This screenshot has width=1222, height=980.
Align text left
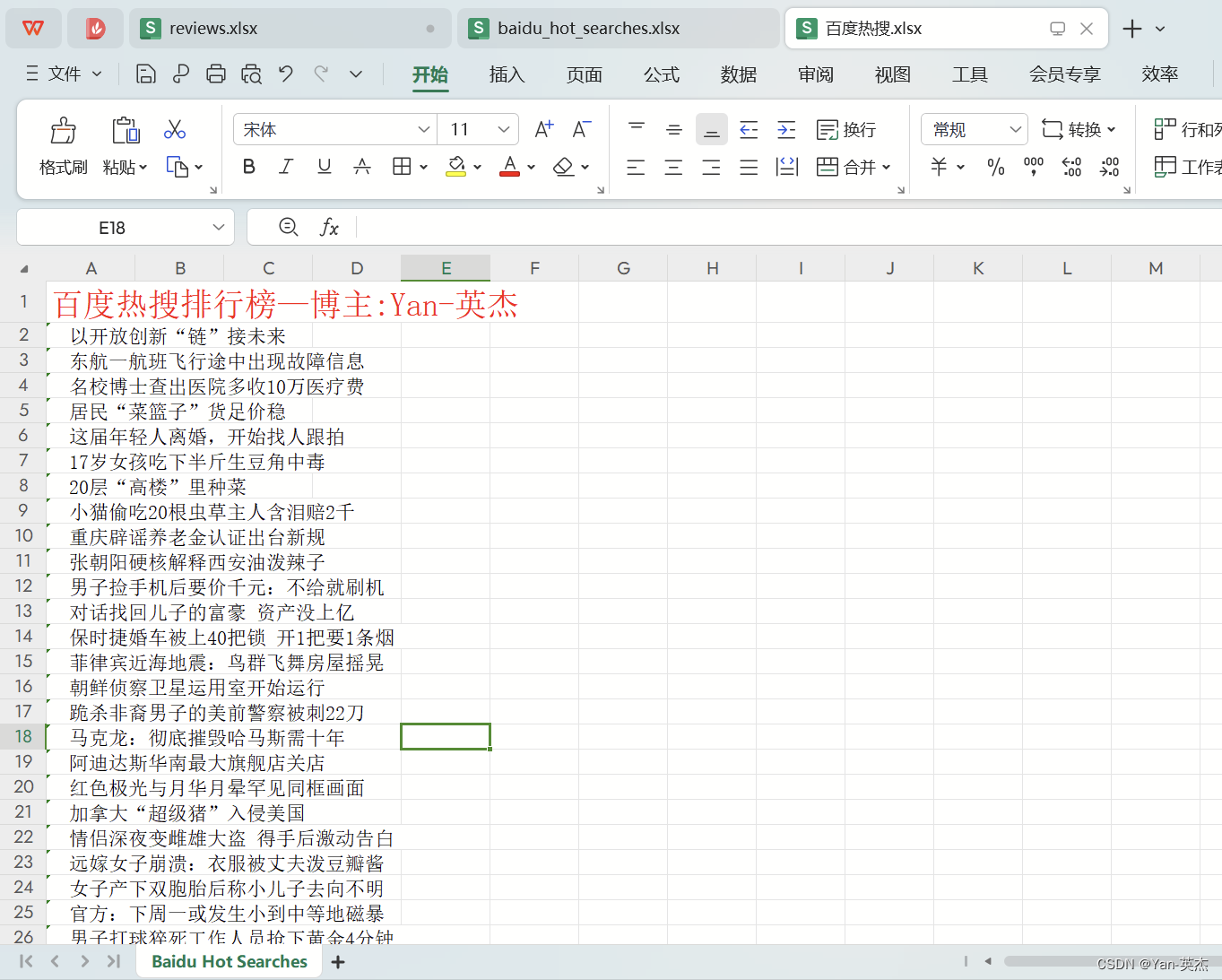636,167
